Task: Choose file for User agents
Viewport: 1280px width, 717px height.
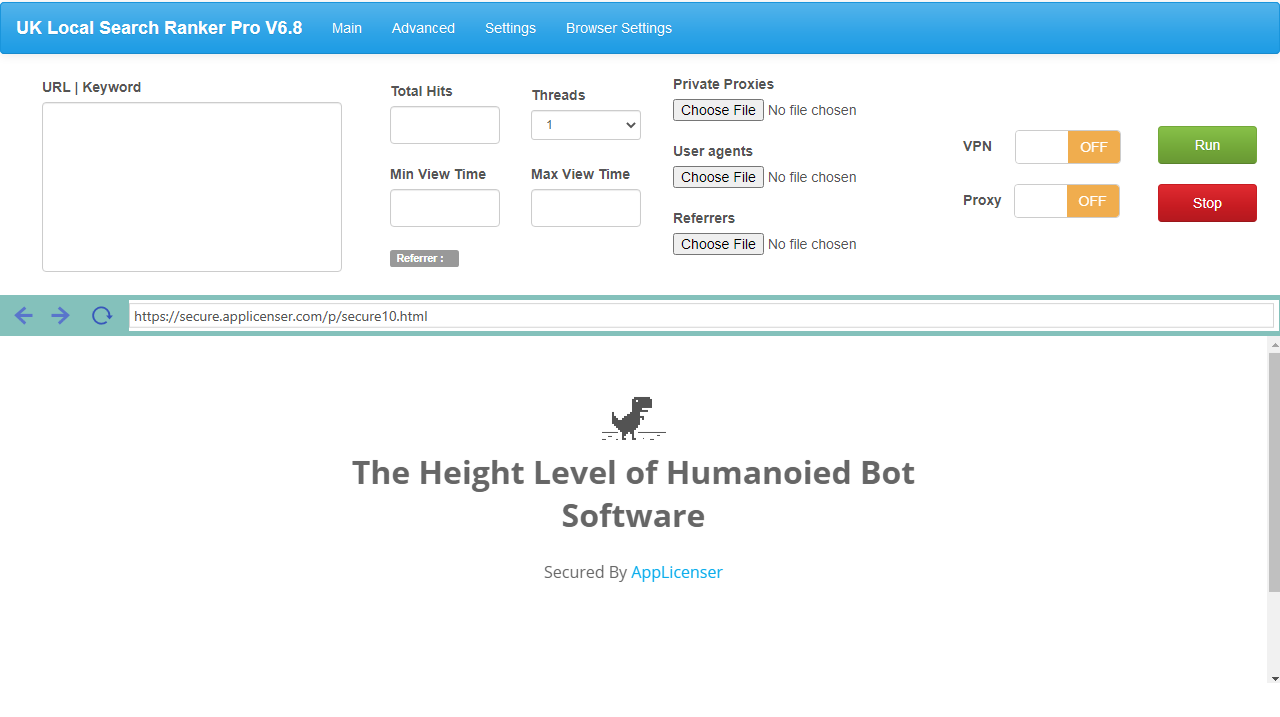Action: [718, 177]
